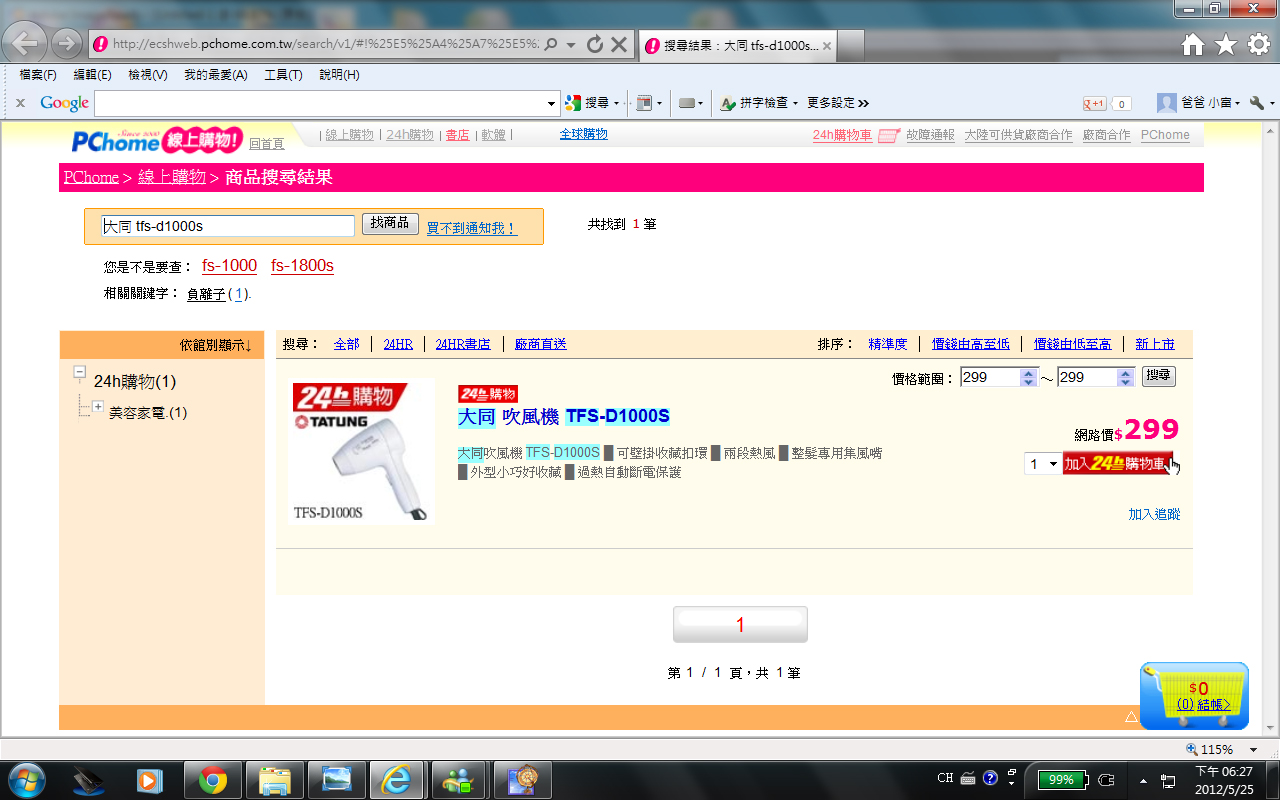Expand 更多設定 on the Google toolbar
Screen dimensions: 1280x800
click(x=838, y=103)
